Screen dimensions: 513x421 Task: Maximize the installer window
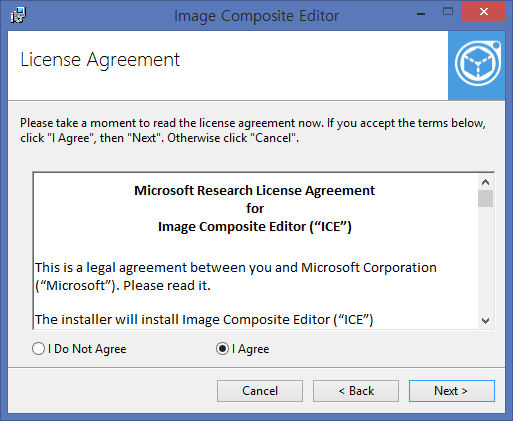click(x=448, y=12)
